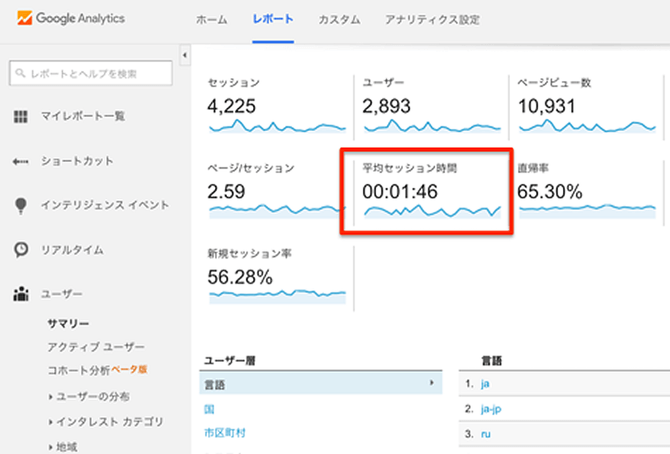The height and width of the screenshot is (454, 670).
Task: Open the カスタム tab
Action: click(339, 20)
